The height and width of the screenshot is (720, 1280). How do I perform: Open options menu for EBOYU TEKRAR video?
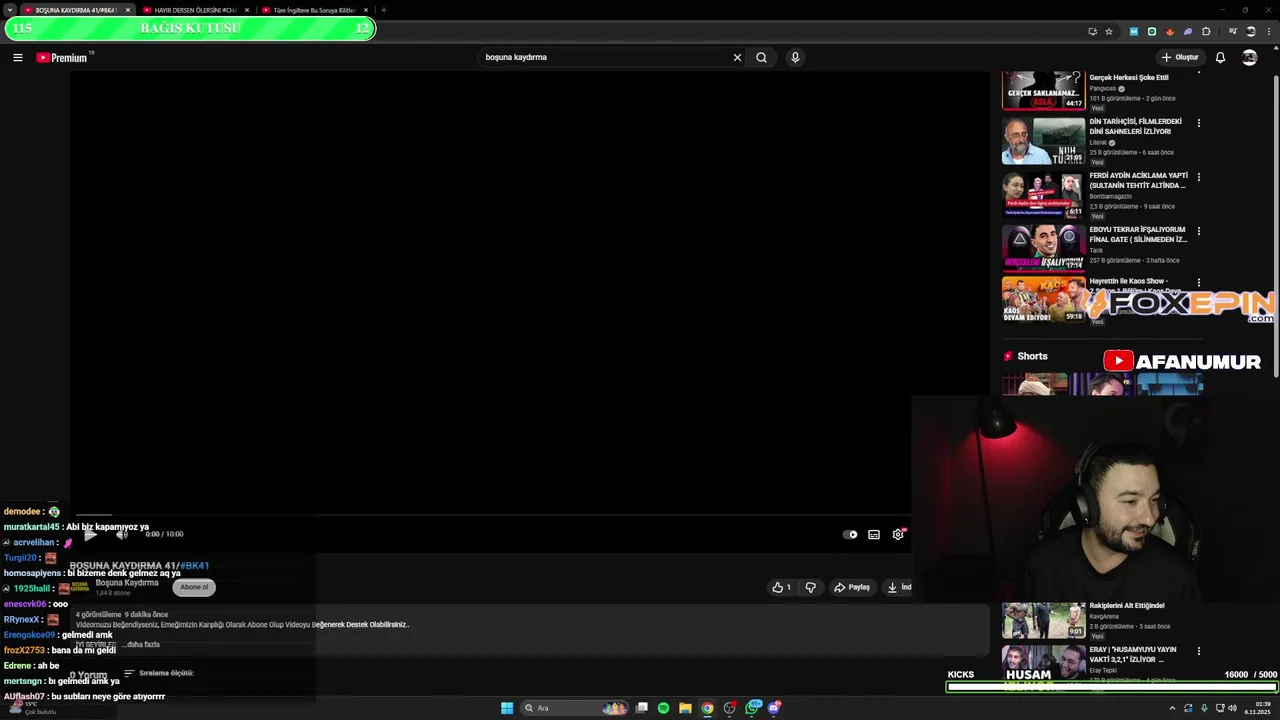pyautogui.click(x=1199, y=231)
